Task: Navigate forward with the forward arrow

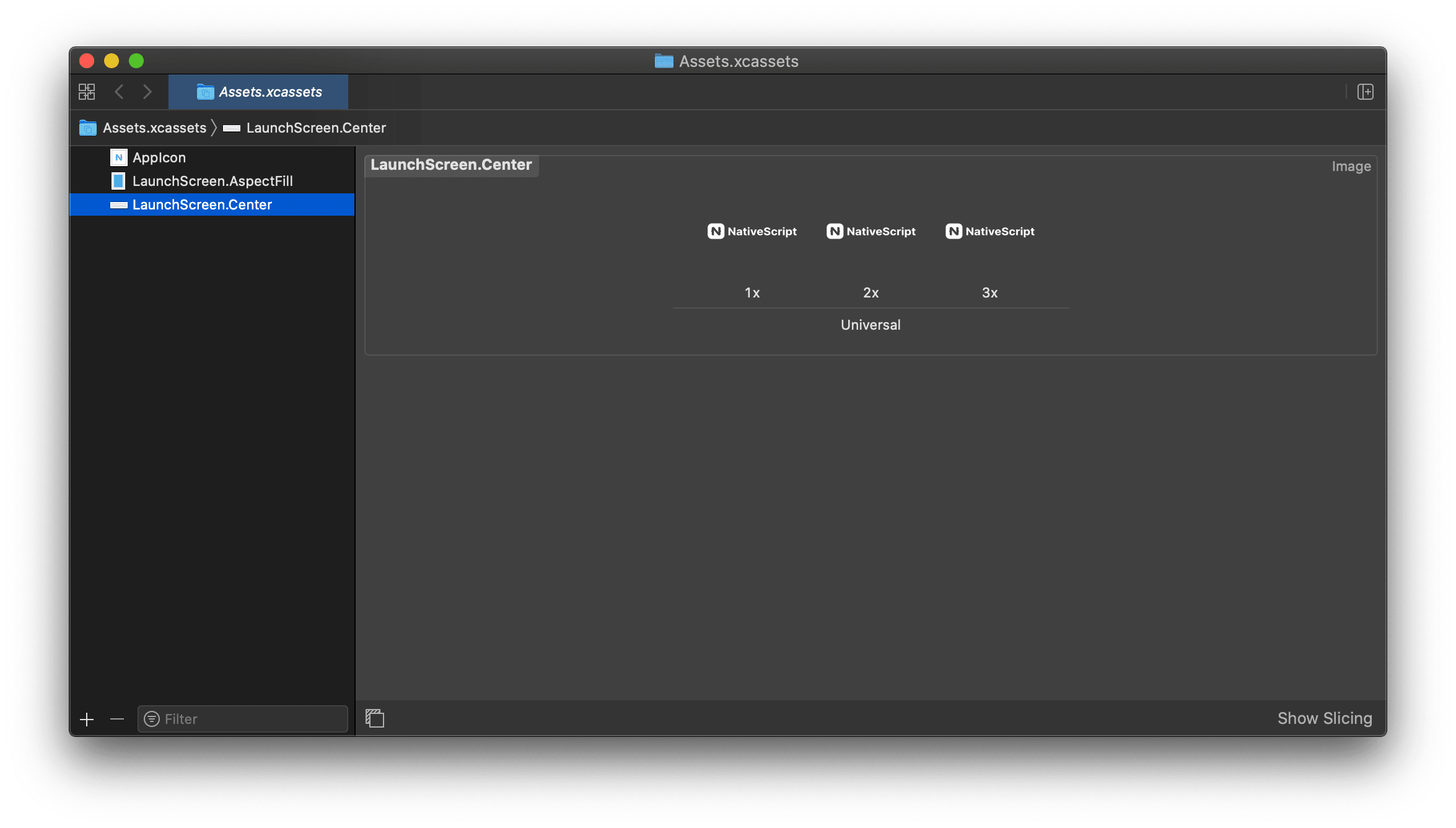Action: [148, 91]
